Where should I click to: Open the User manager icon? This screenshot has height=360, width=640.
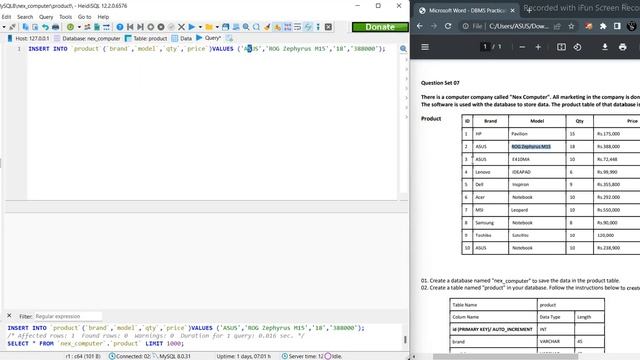tap(87, 27)
